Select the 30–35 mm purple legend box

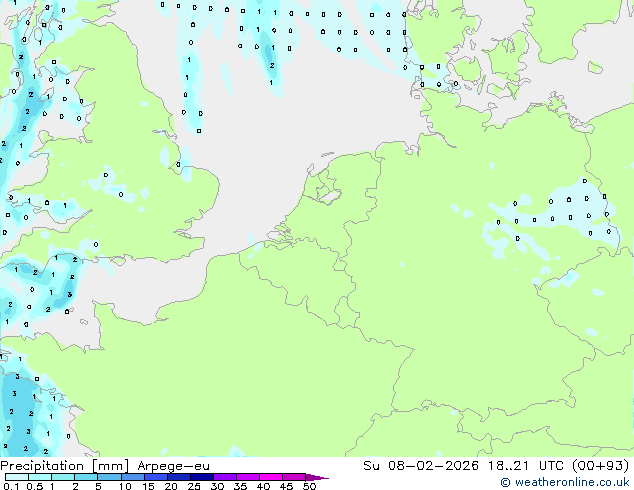click(x=225, y=477)
